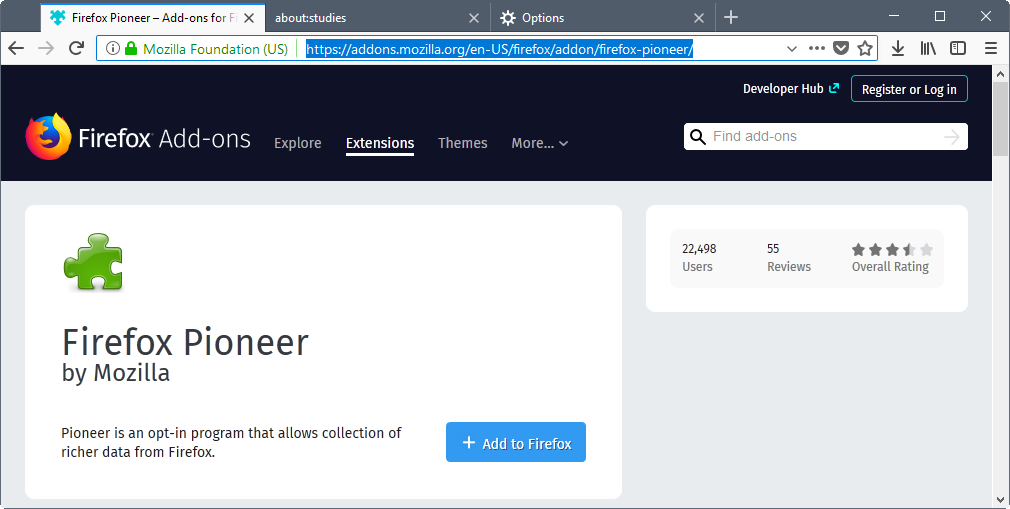The image size is (1010, 509).
Task: Open the Firefox hamburger menu
Action: pos(991,48)
